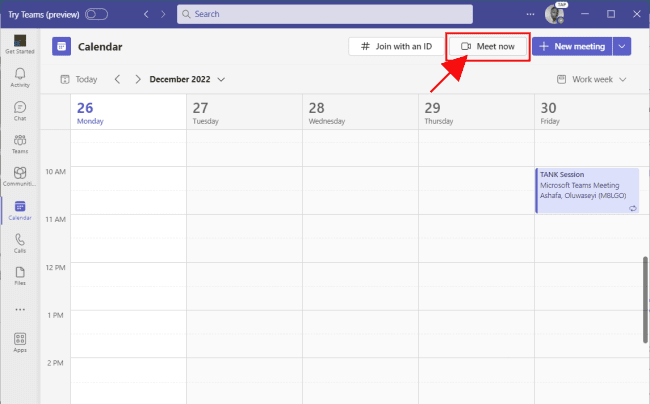Viewport: 650px width, 404px height.
Task: Open the Apps store icon
Action: coord(20,343)
